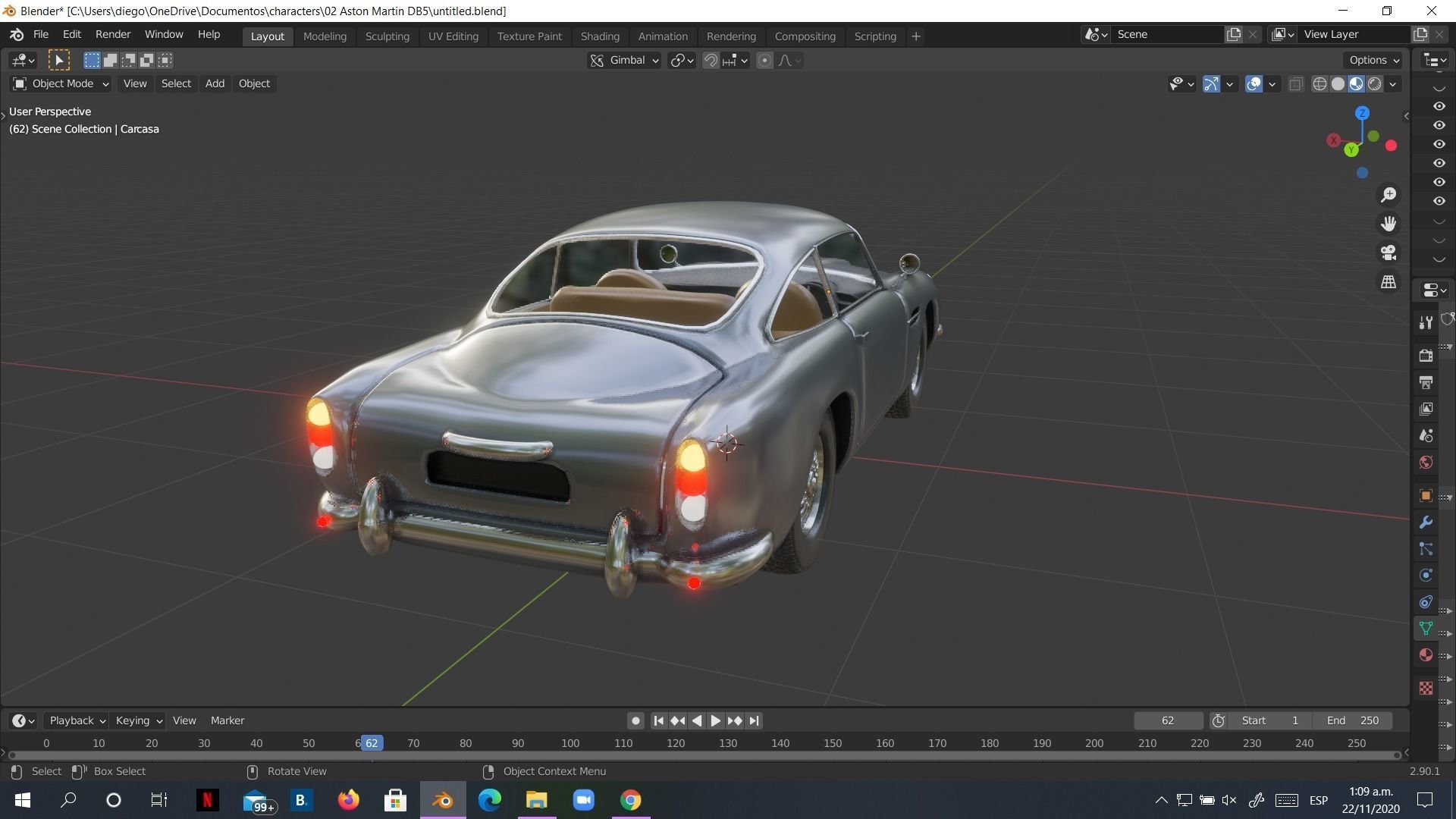
Task: Toggle proportional editing
Action: (764, 60)
